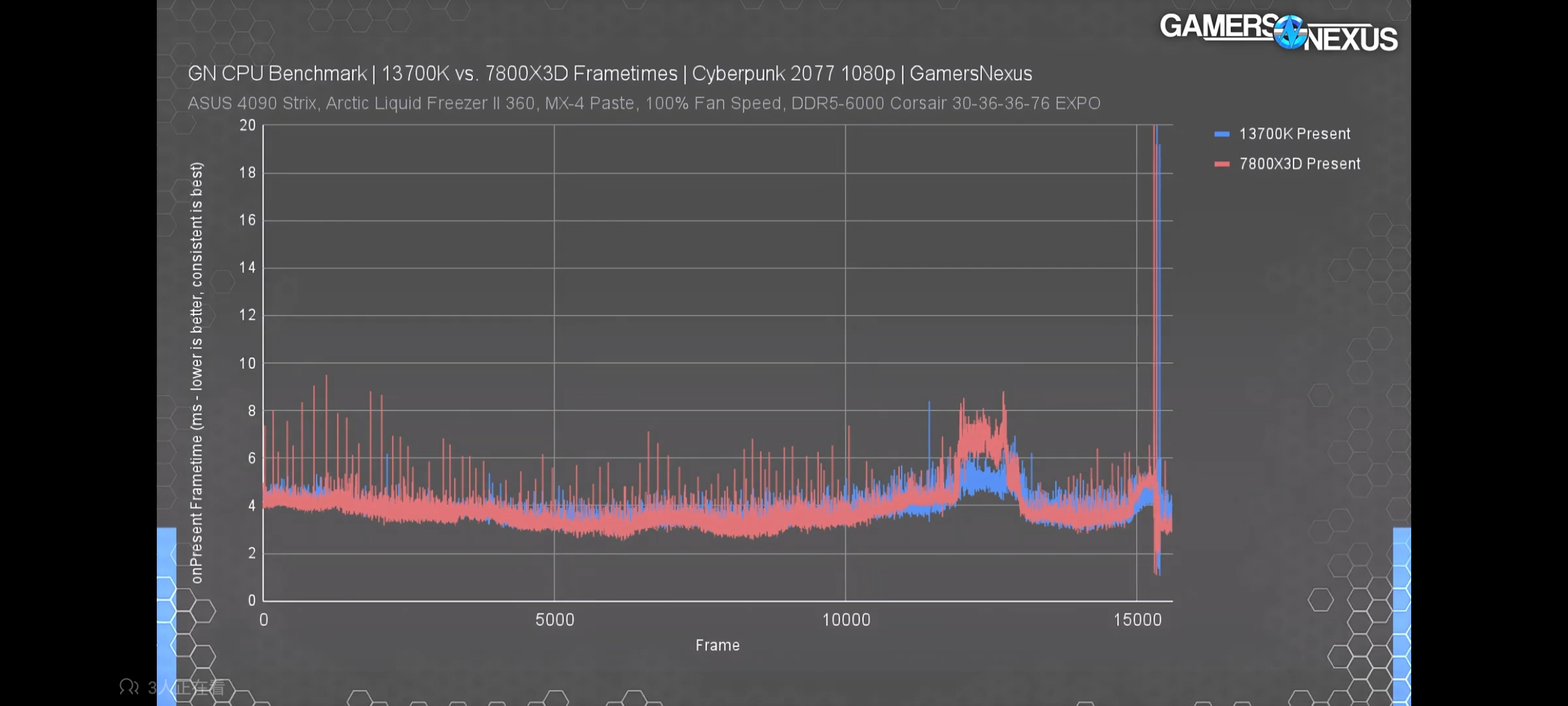The image size is (1568, 706).
Task: Click the y-axis tick value 16
Action: pyautogui.click(x=248, y=220)
